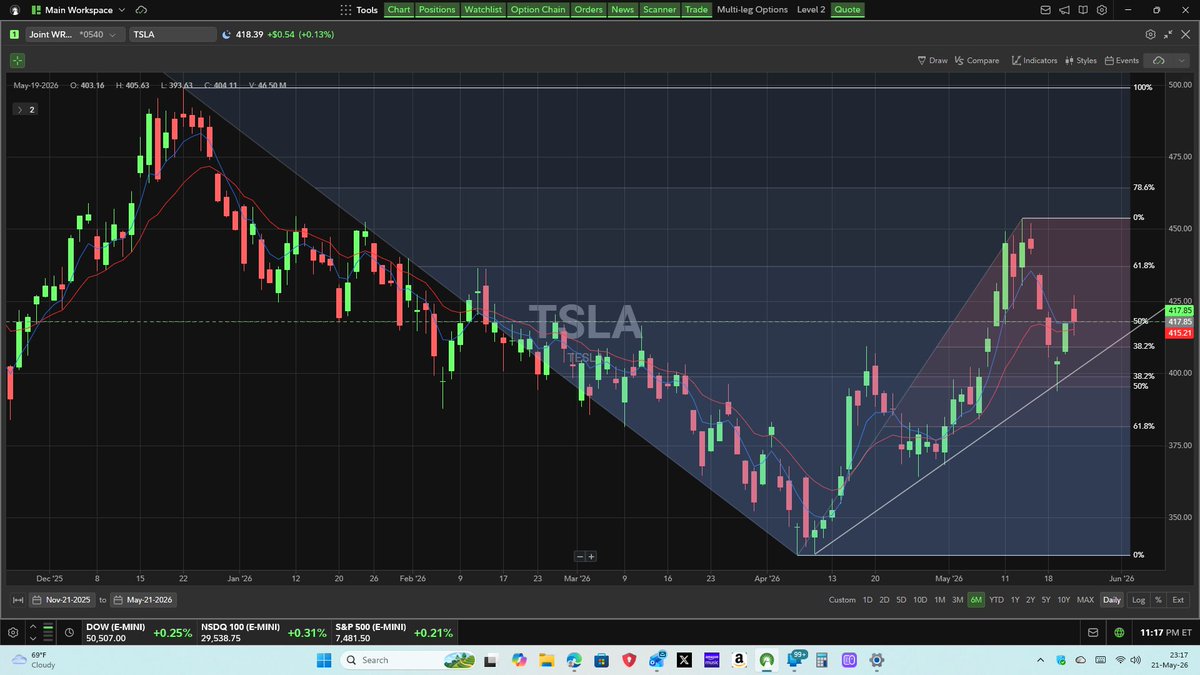The image size is (1200, 675).
Task: Click the red 415.21 price axis label
Action: point(1180,332)
